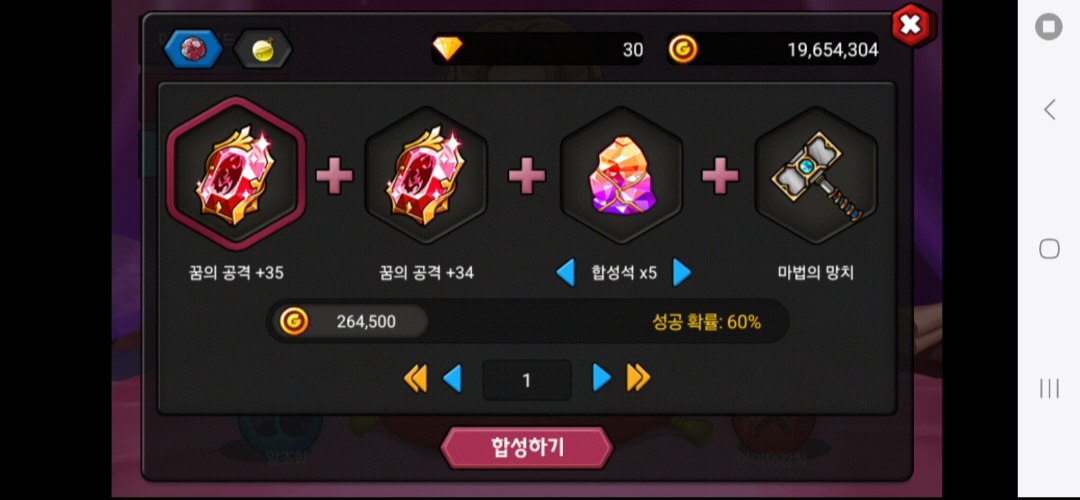
Task: Tap the gold coin icon at top
Action: tap(683, 49)
